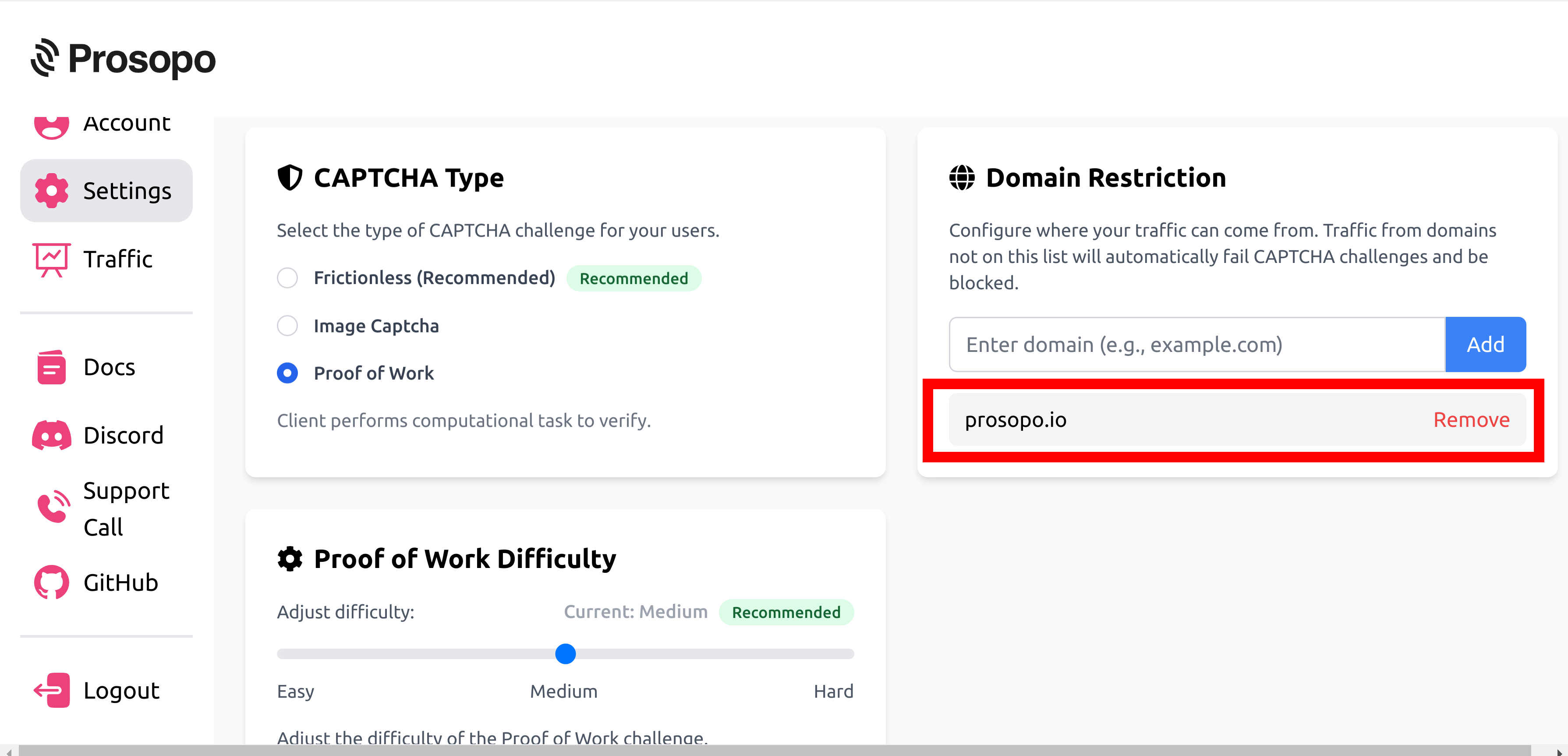Click the 'Current: Medium' text
Screen dimensions: 1568x756
[x=635, y=612]
